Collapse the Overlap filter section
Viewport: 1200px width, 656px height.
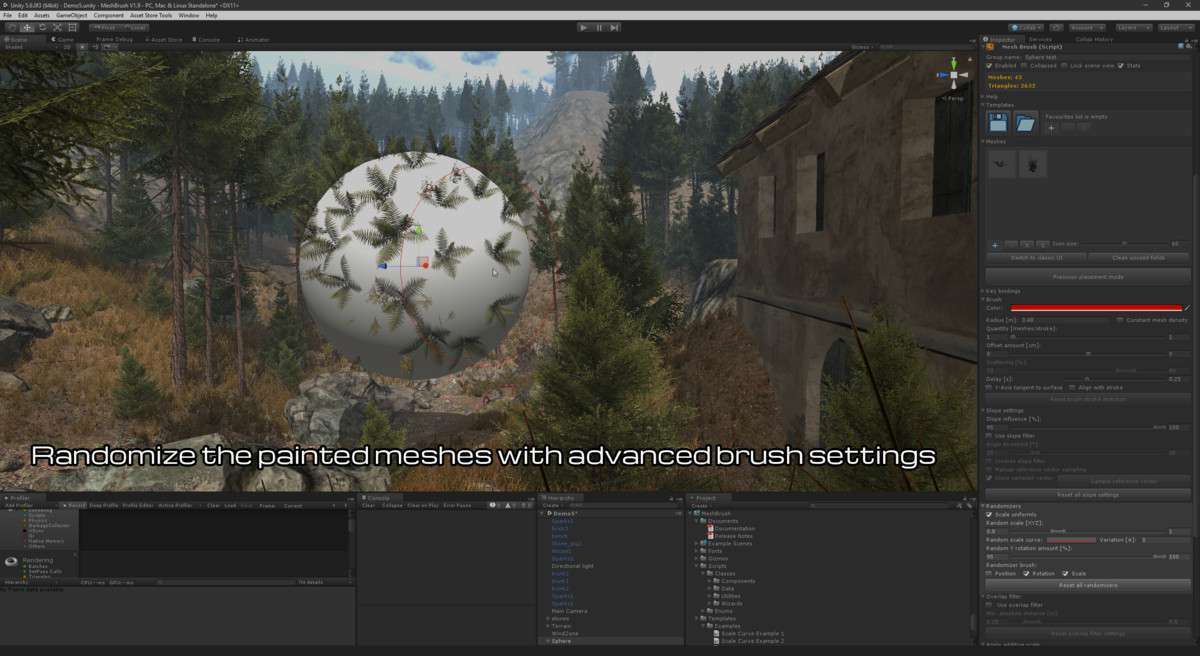pos(983,597)
